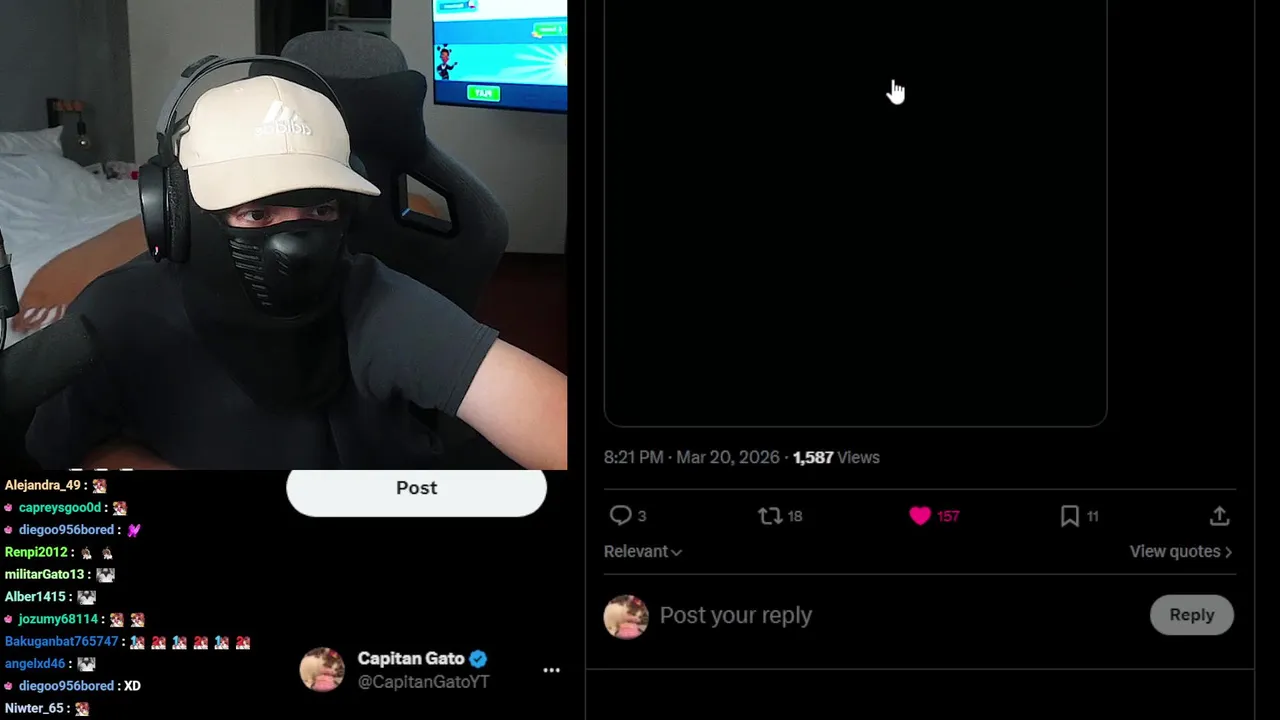
Task: Click the webcam stream overlay
Action: 283,234
